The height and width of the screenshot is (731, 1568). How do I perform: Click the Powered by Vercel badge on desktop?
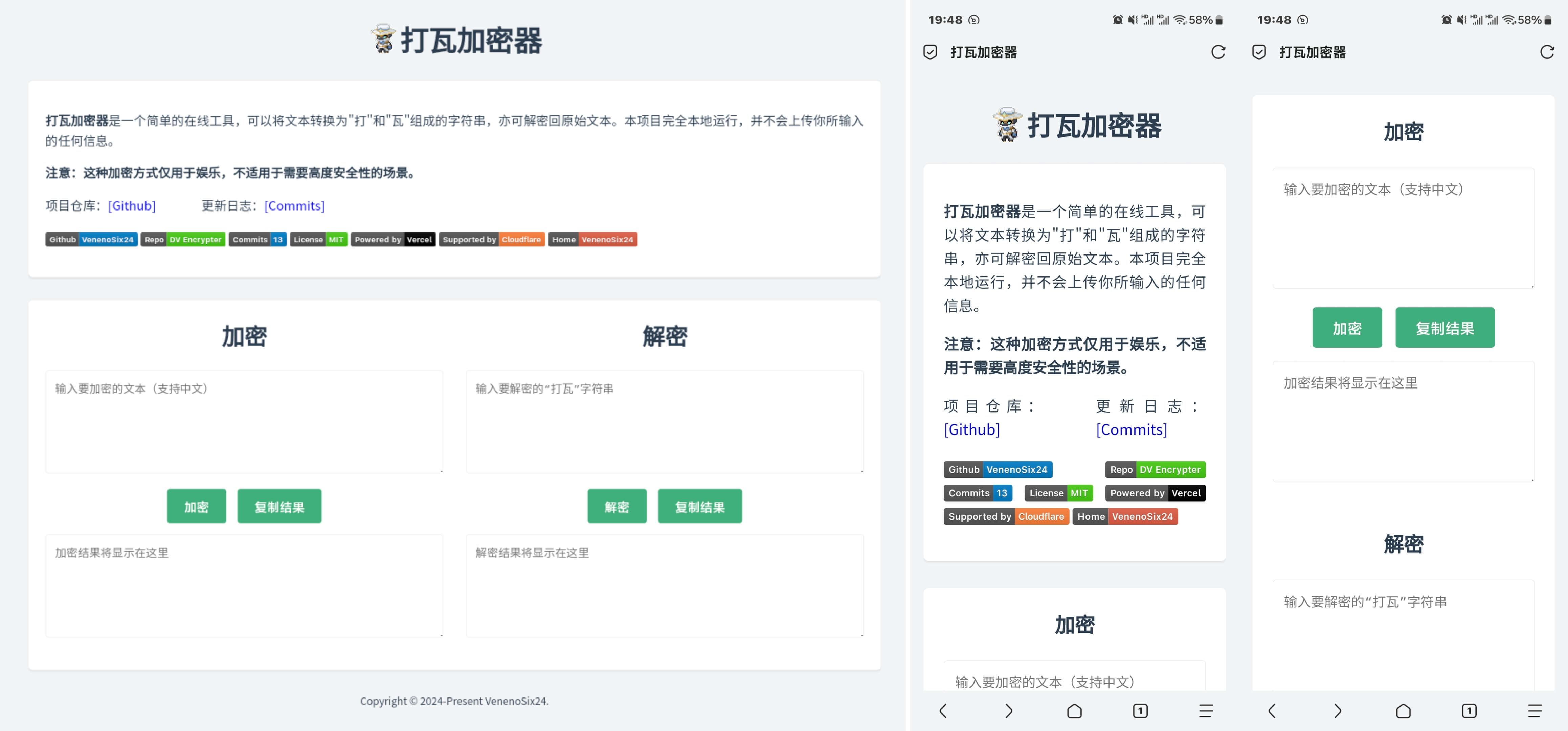tap(393, 239)
